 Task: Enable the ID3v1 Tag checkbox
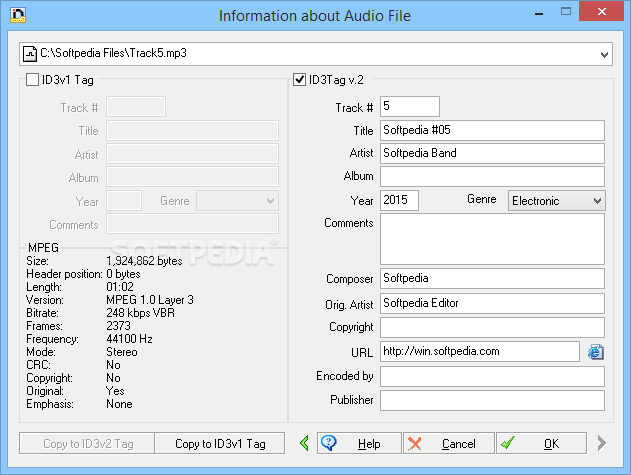coord(33,79)
